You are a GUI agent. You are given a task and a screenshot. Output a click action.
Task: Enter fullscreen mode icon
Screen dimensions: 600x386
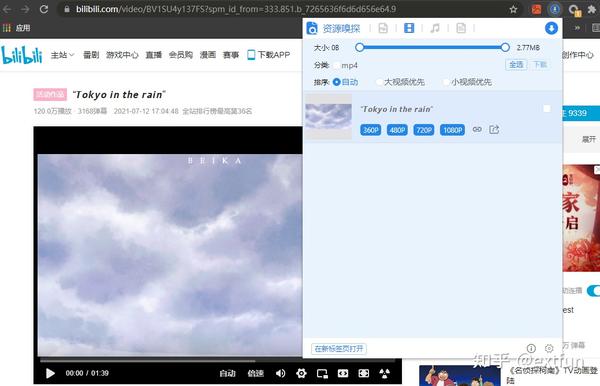click(x=385, y=373)
